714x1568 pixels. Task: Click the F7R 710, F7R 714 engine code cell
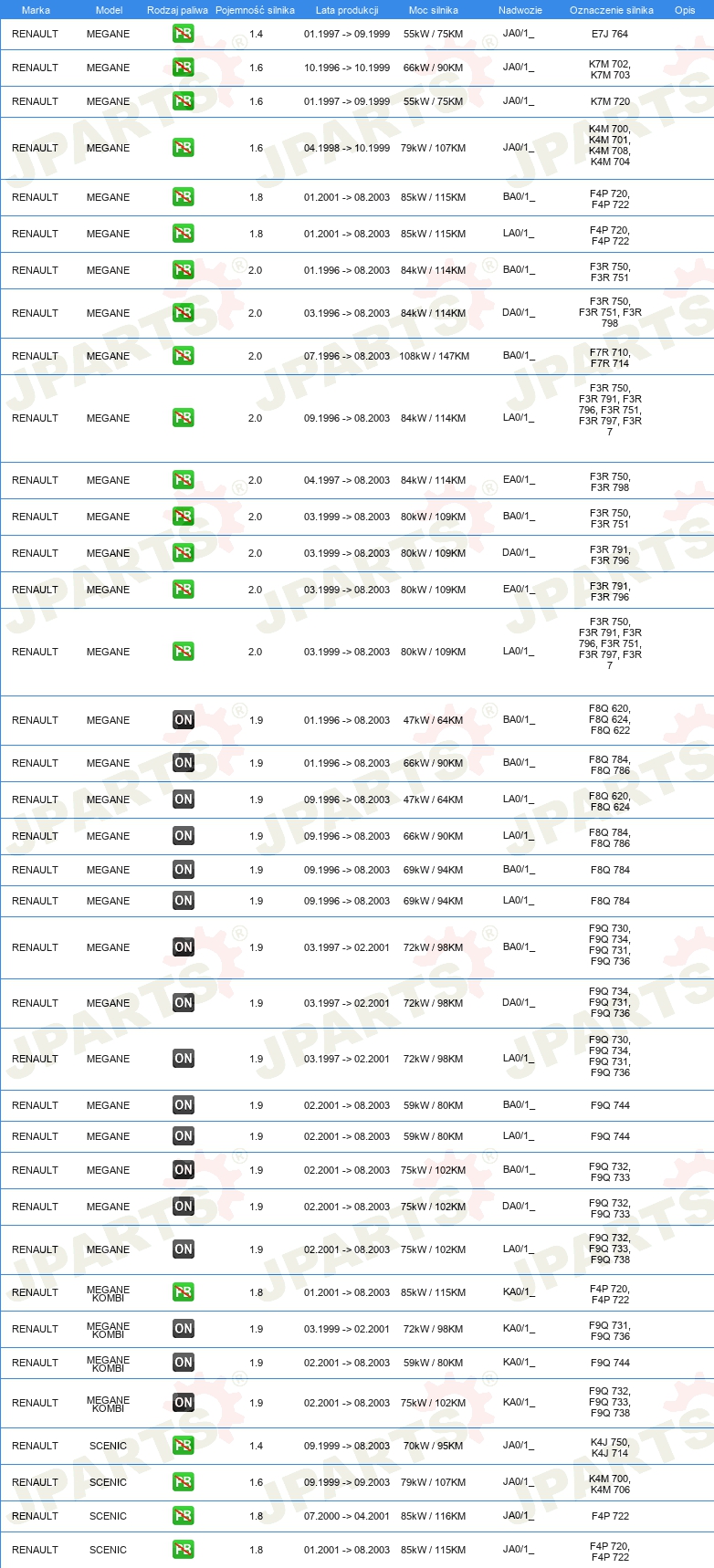(x=609, y=357)
